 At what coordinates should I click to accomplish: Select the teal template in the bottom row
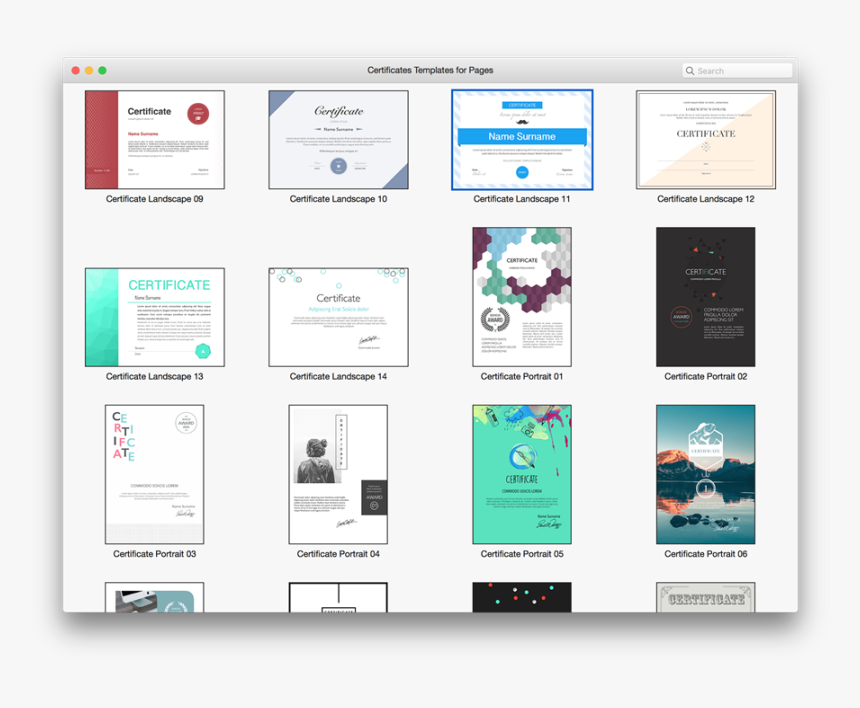[x=154, y=600]
